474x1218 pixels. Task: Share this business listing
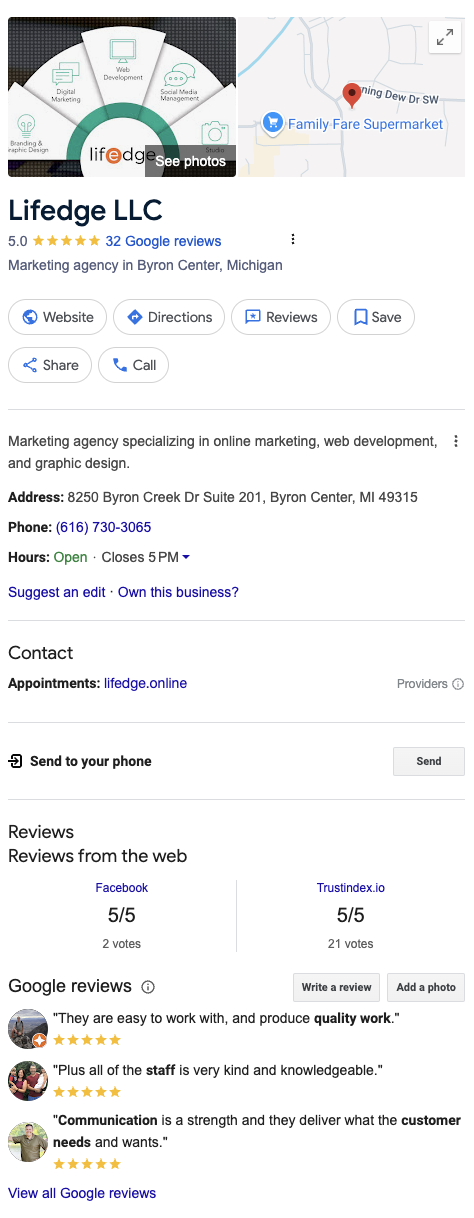(50, 365)
